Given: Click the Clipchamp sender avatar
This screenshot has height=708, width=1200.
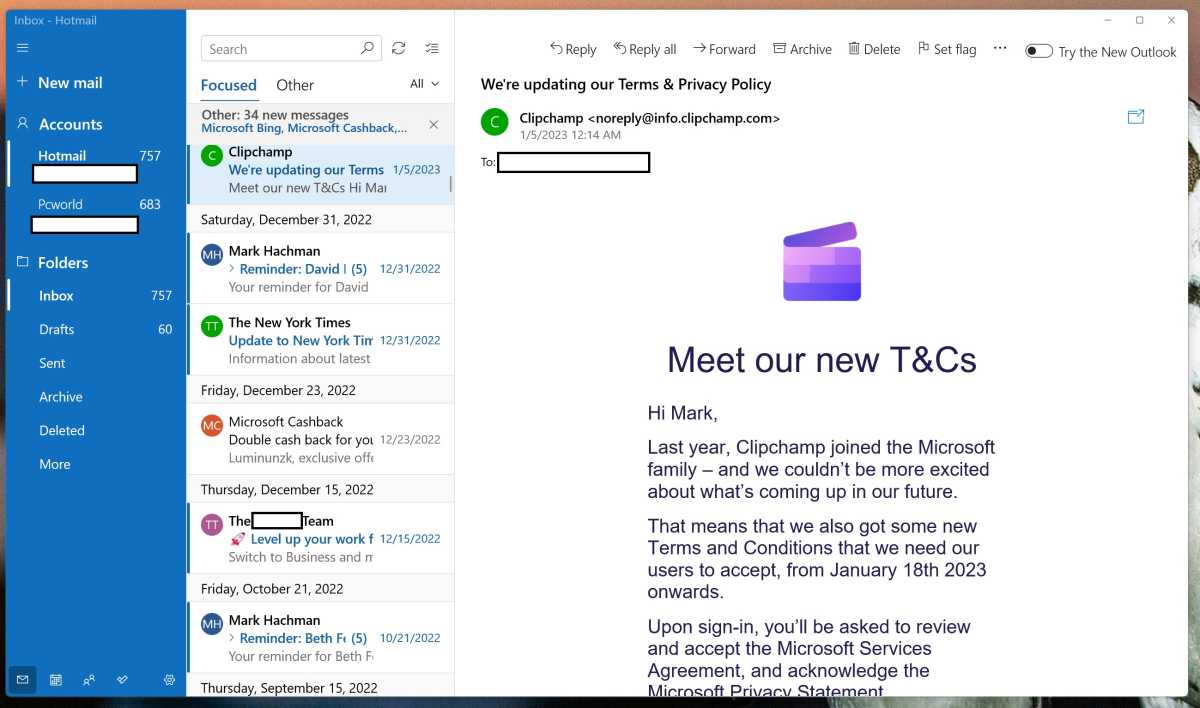Looking at the screenshot, I should (x=494, y=123).
